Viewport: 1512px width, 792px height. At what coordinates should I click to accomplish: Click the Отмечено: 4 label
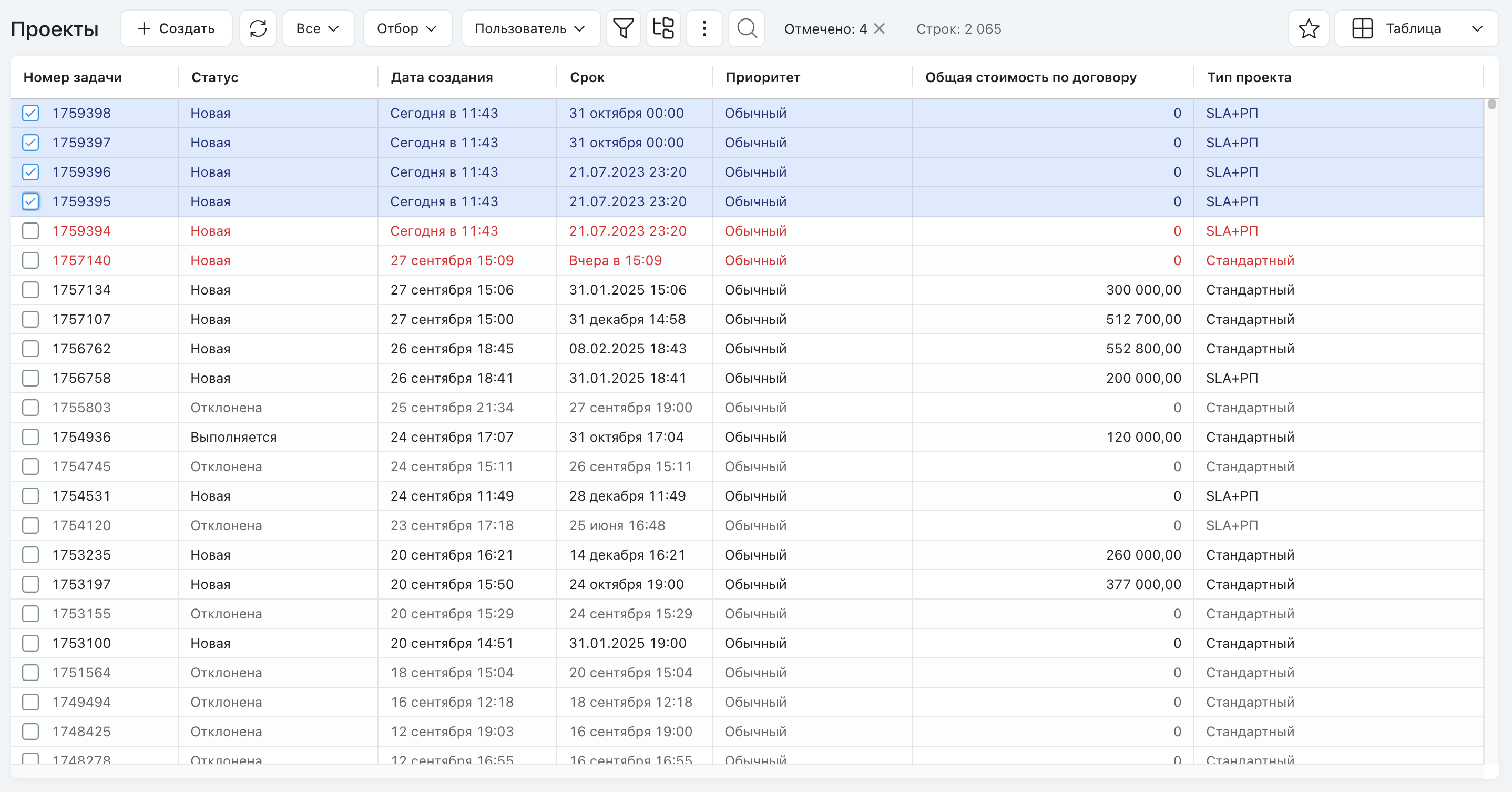coord(825,29)
